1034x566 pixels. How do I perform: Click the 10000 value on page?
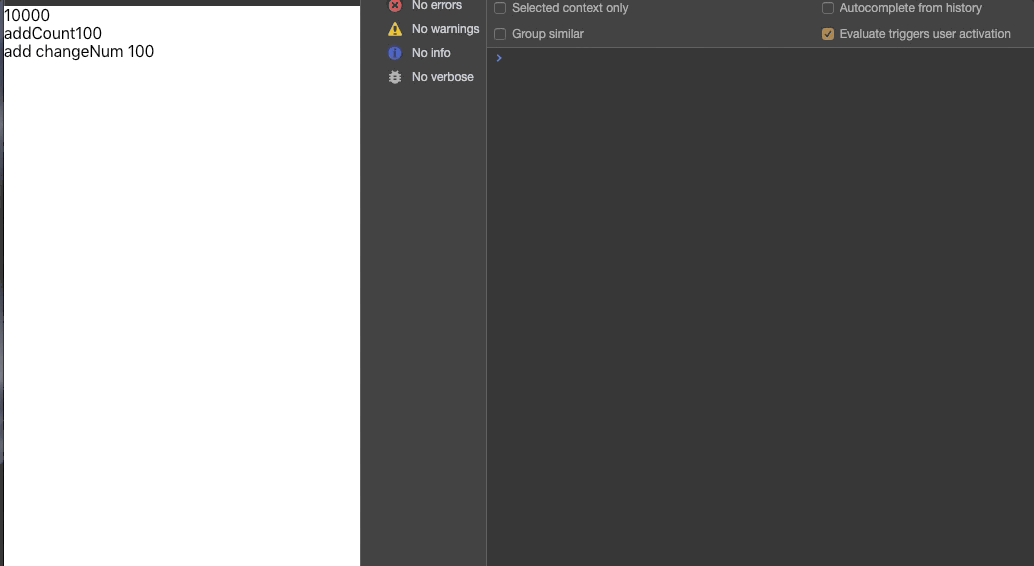pos(27,15)
